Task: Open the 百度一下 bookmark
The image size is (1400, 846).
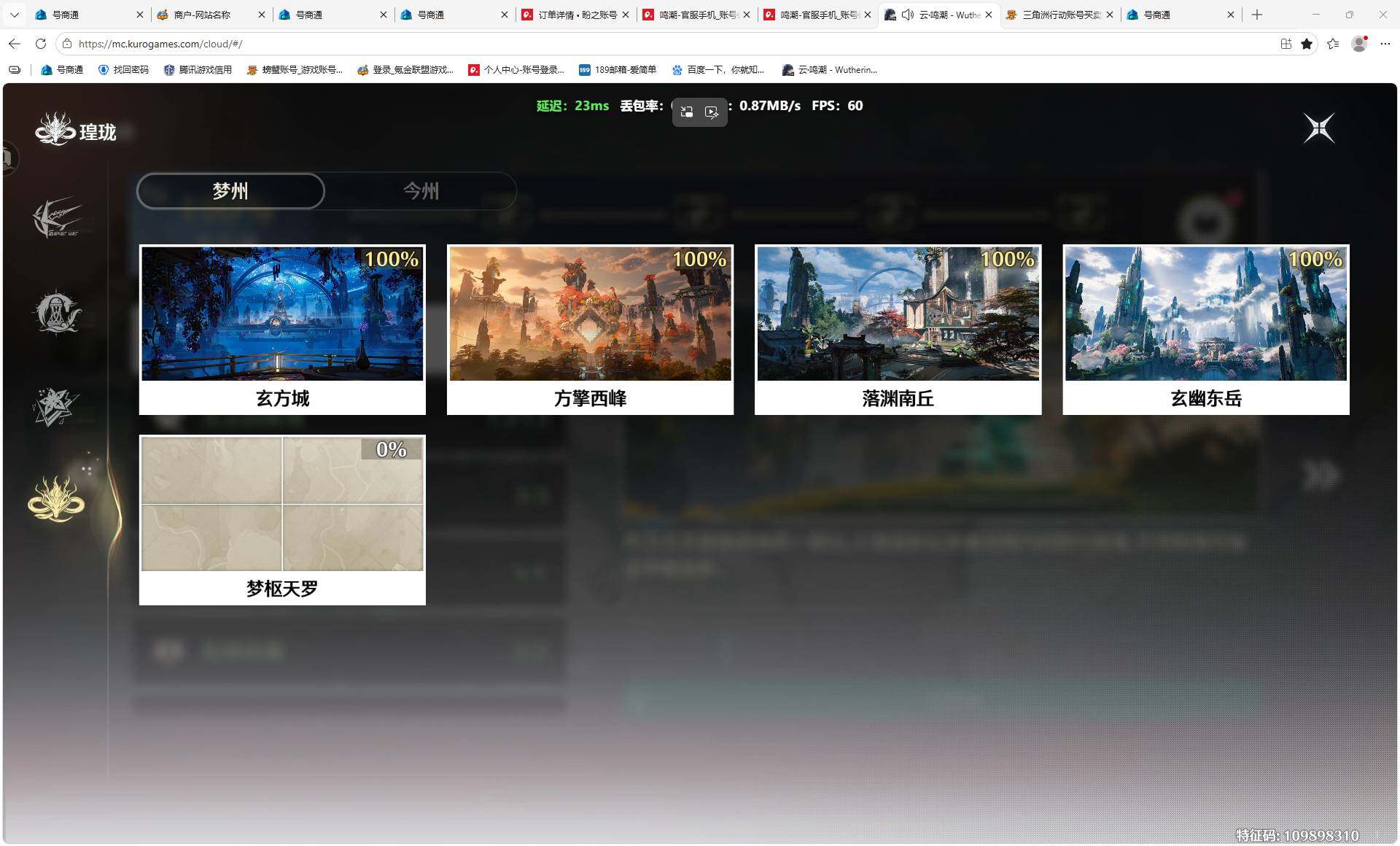Action: (718, 70)
